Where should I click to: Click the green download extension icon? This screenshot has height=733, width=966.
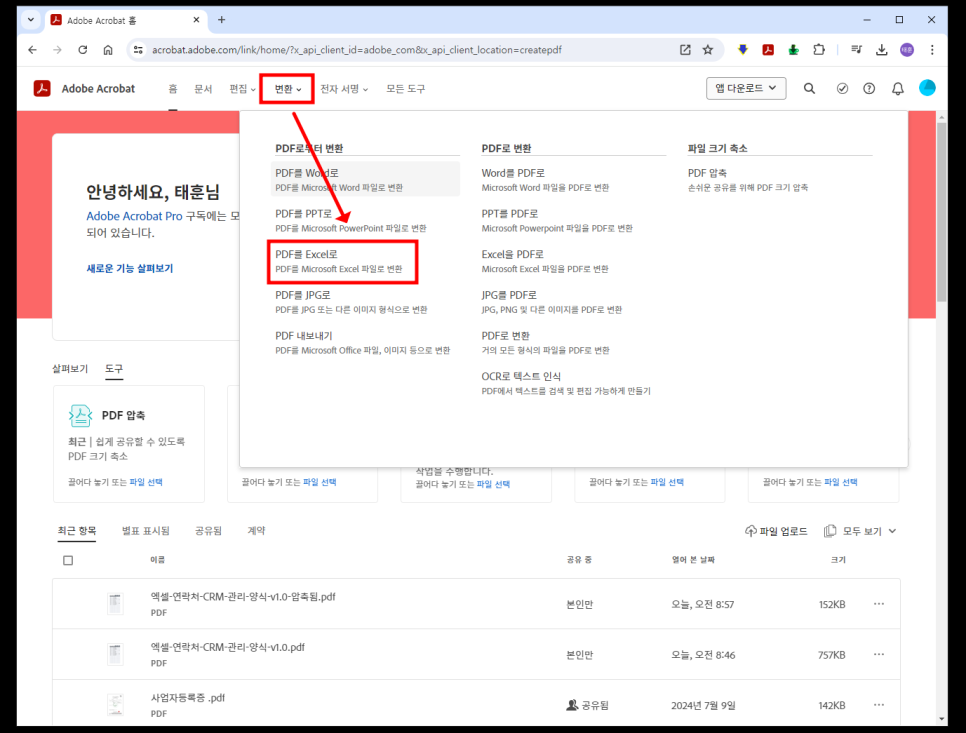click(794, 50)
